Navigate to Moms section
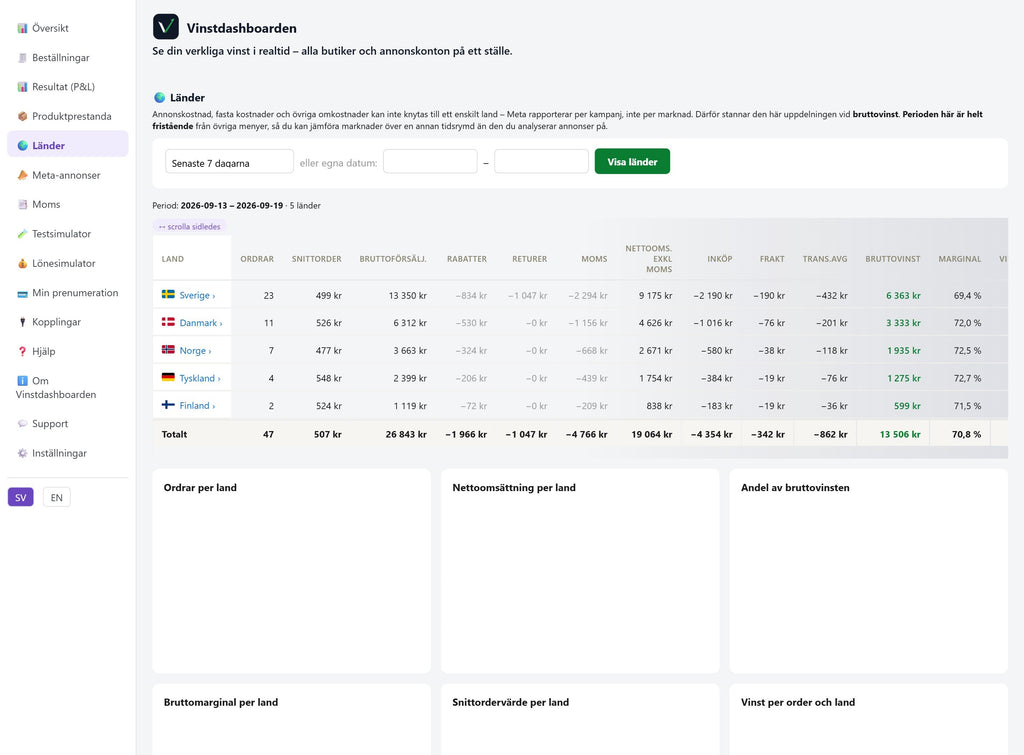 coord(68,204)
